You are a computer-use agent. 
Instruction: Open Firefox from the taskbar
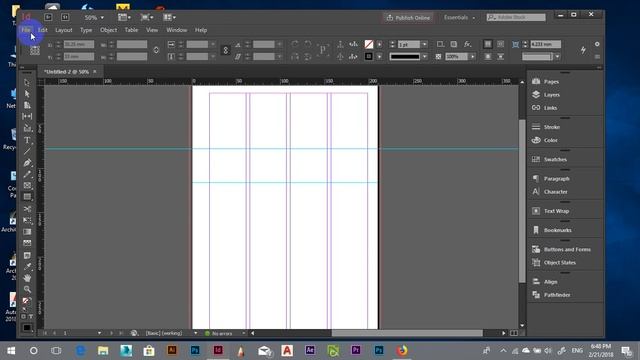402,351
